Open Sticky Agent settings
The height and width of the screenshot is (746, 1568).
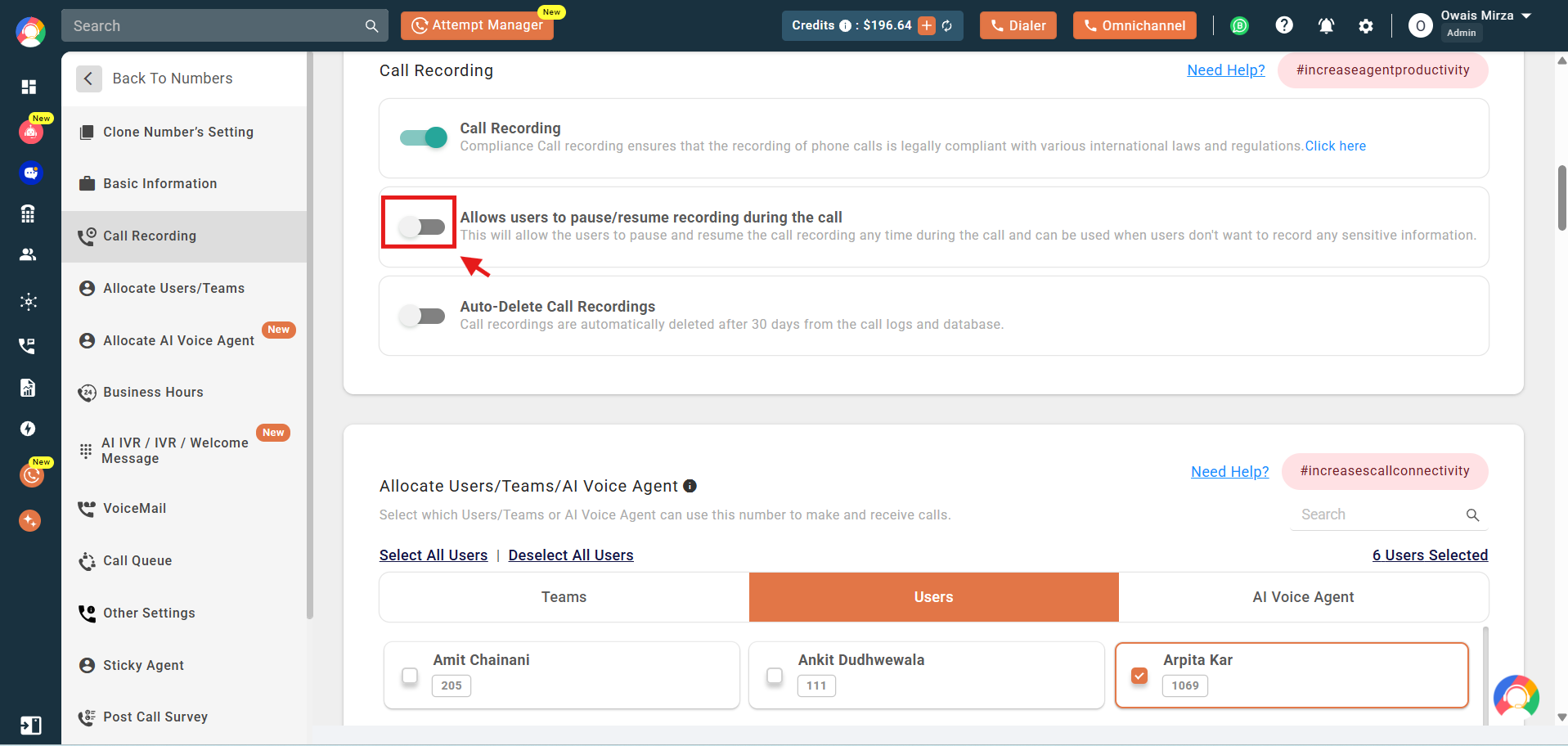coord(184,666)
